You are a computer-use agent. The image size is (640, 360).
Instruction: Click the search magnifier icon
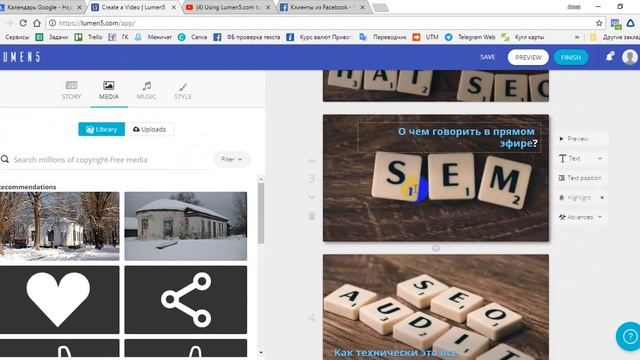pos(5,159)
